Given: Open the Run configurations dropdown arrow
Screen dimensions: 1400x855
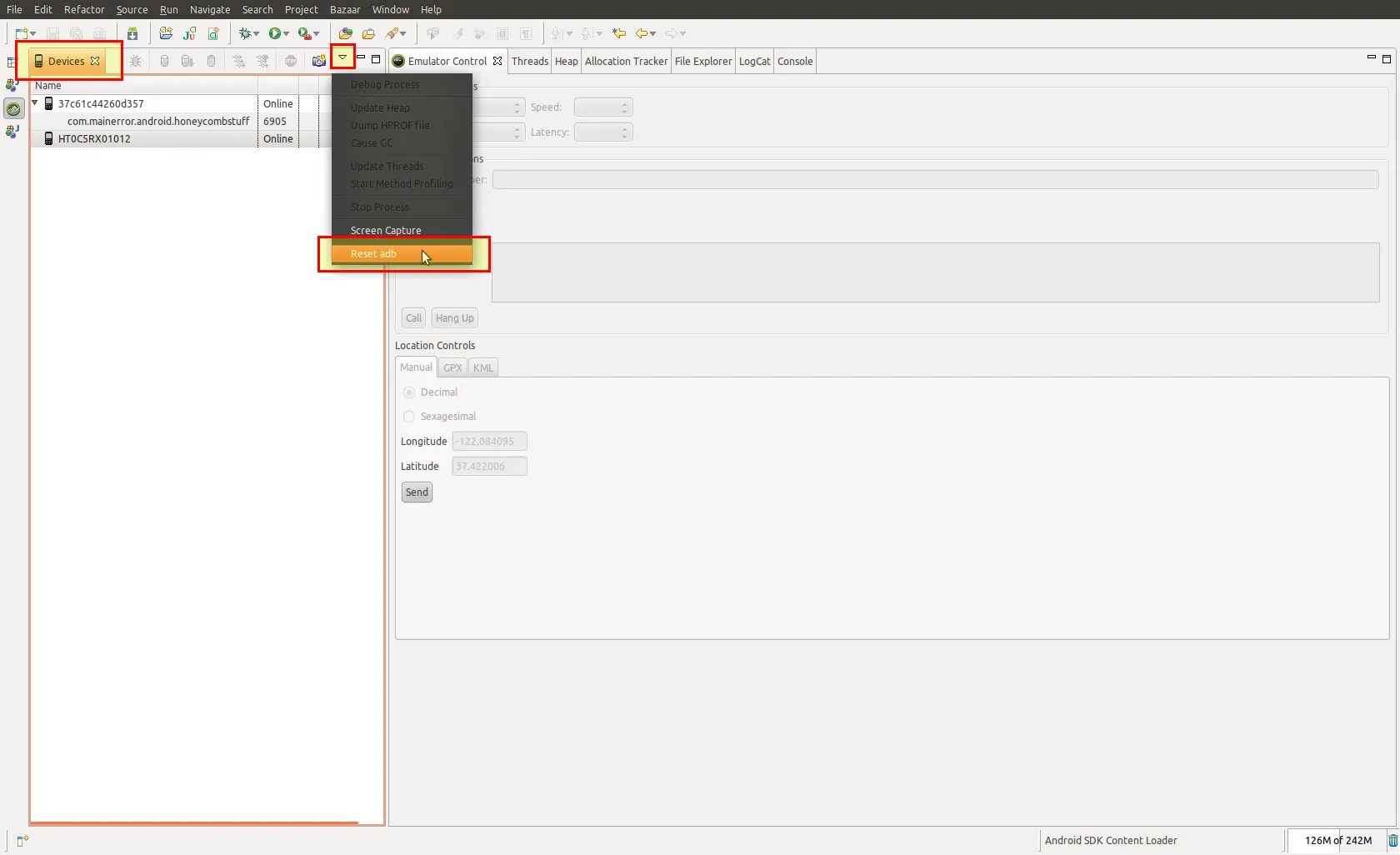Looking at the screenshot, I should 286,34.
